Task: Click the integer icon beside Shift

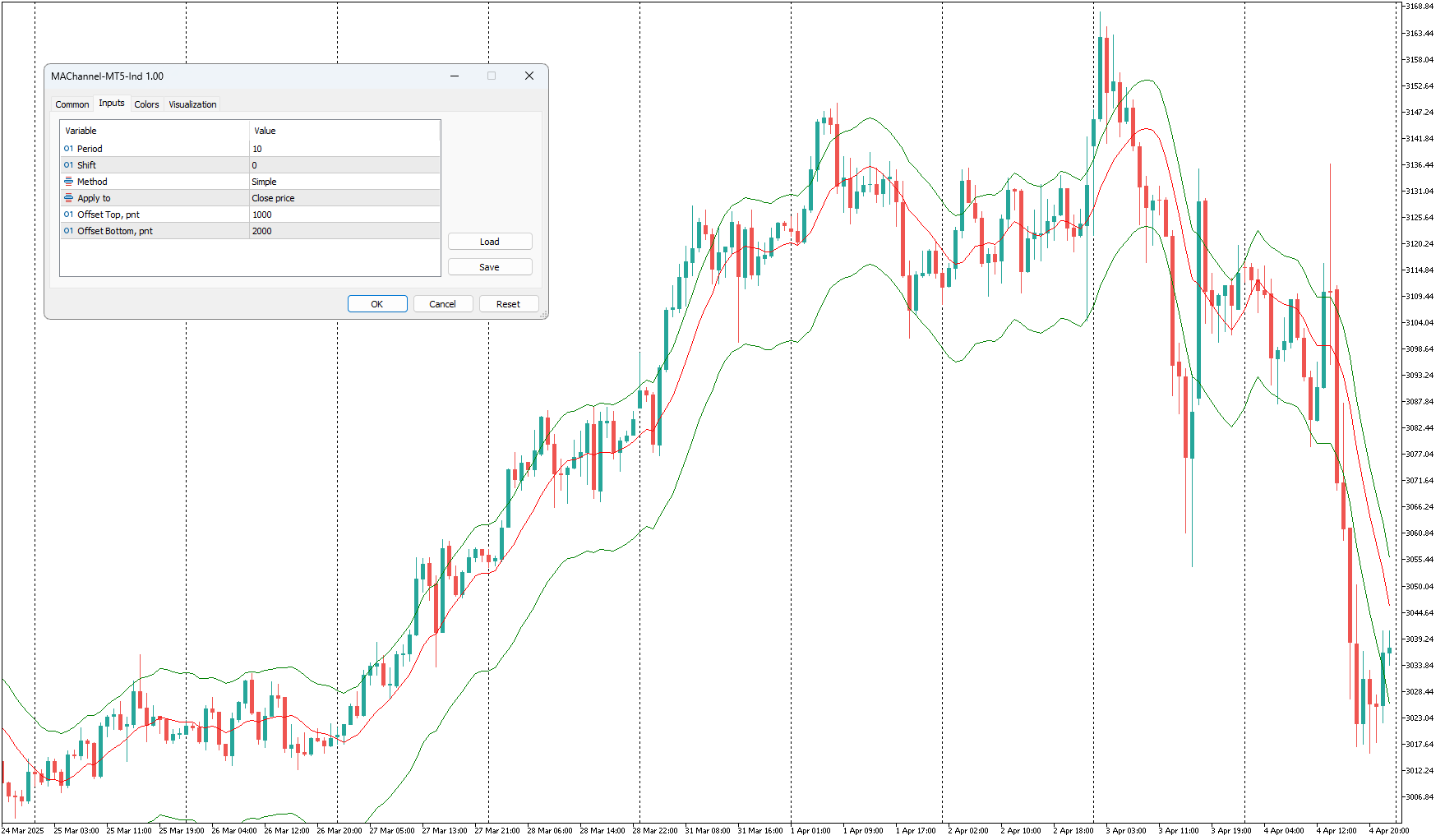Action: pyautogui.click(x=68, y=165)
